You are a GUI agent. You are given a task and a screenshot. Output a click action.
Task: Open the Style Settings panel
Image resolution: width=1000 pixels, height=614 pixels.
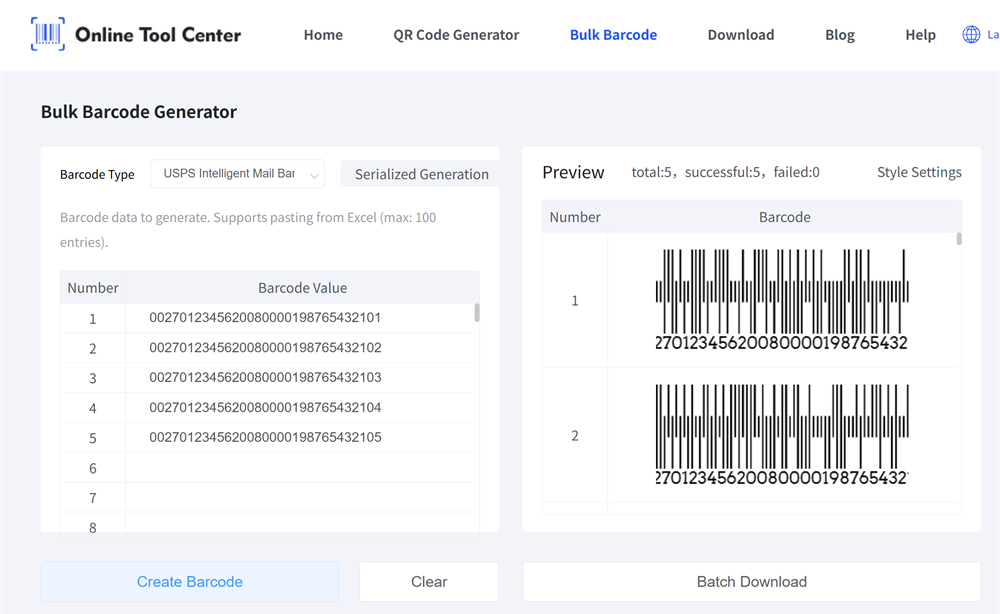pos(919,172)
